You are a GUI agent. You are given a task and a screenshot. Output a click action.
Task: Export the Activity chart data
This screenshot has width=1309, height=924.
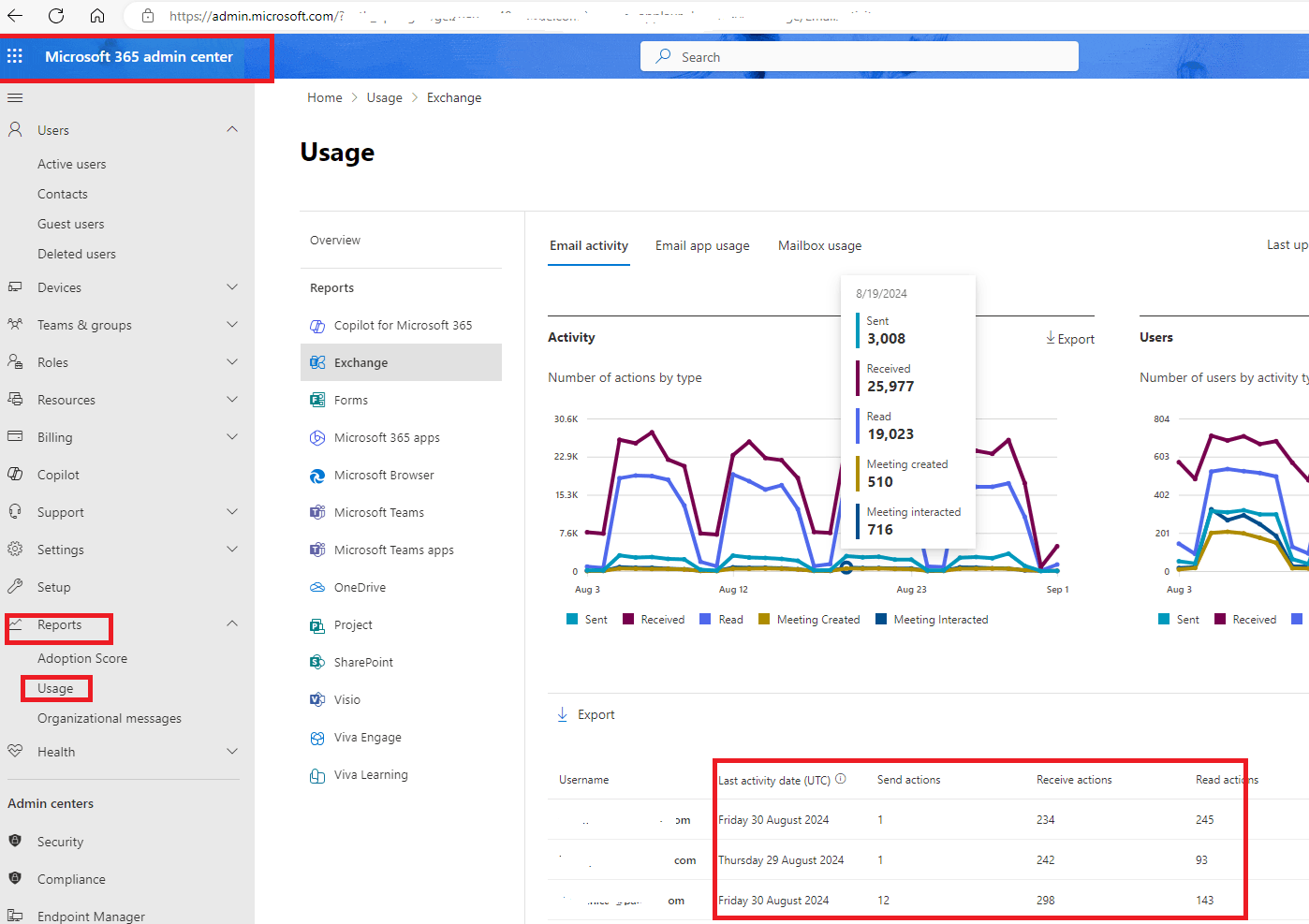[x=1070, y=339]
